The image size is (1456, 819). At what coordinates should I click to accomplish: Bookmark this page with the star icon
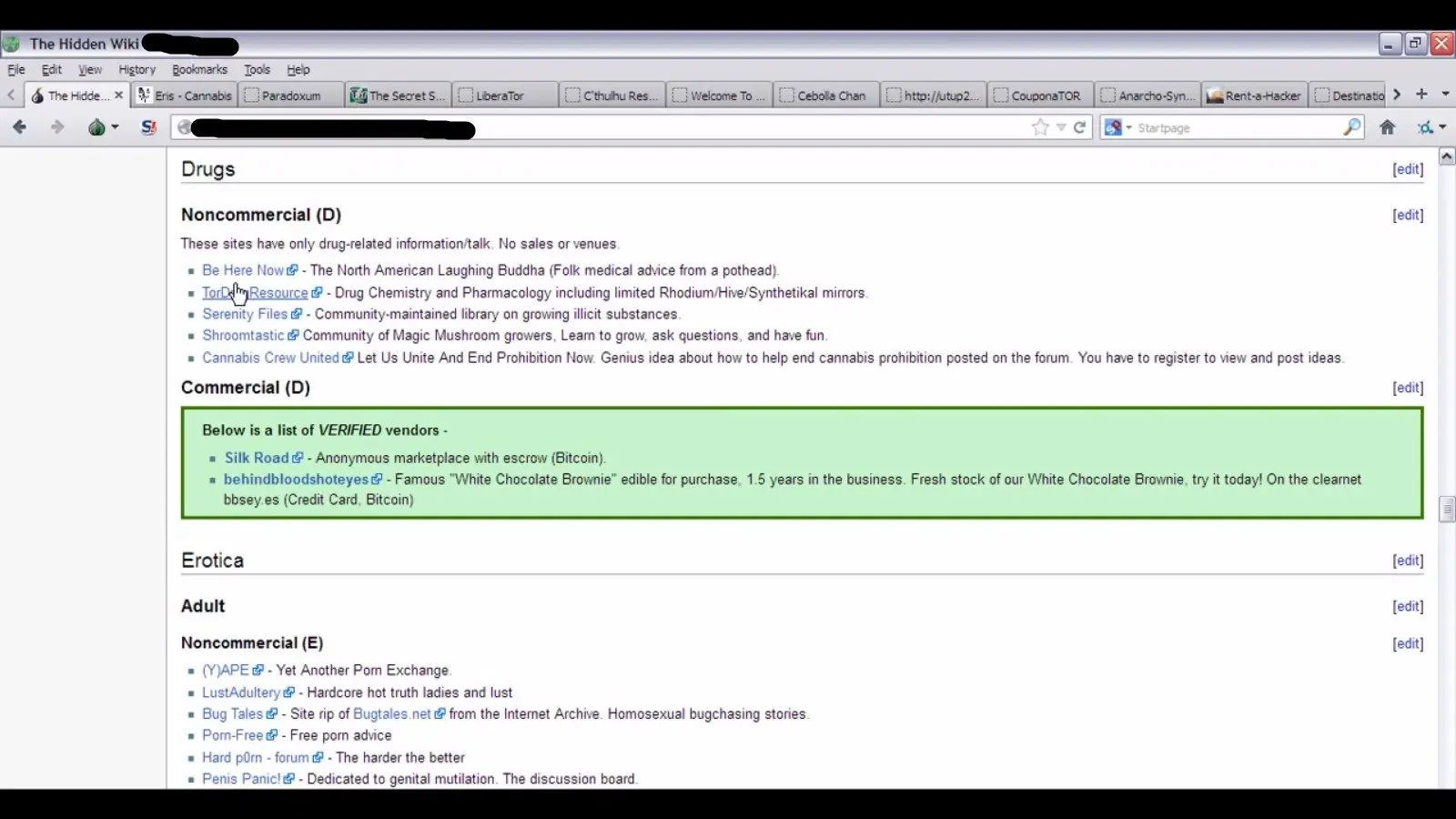[x=1040, y=127]
